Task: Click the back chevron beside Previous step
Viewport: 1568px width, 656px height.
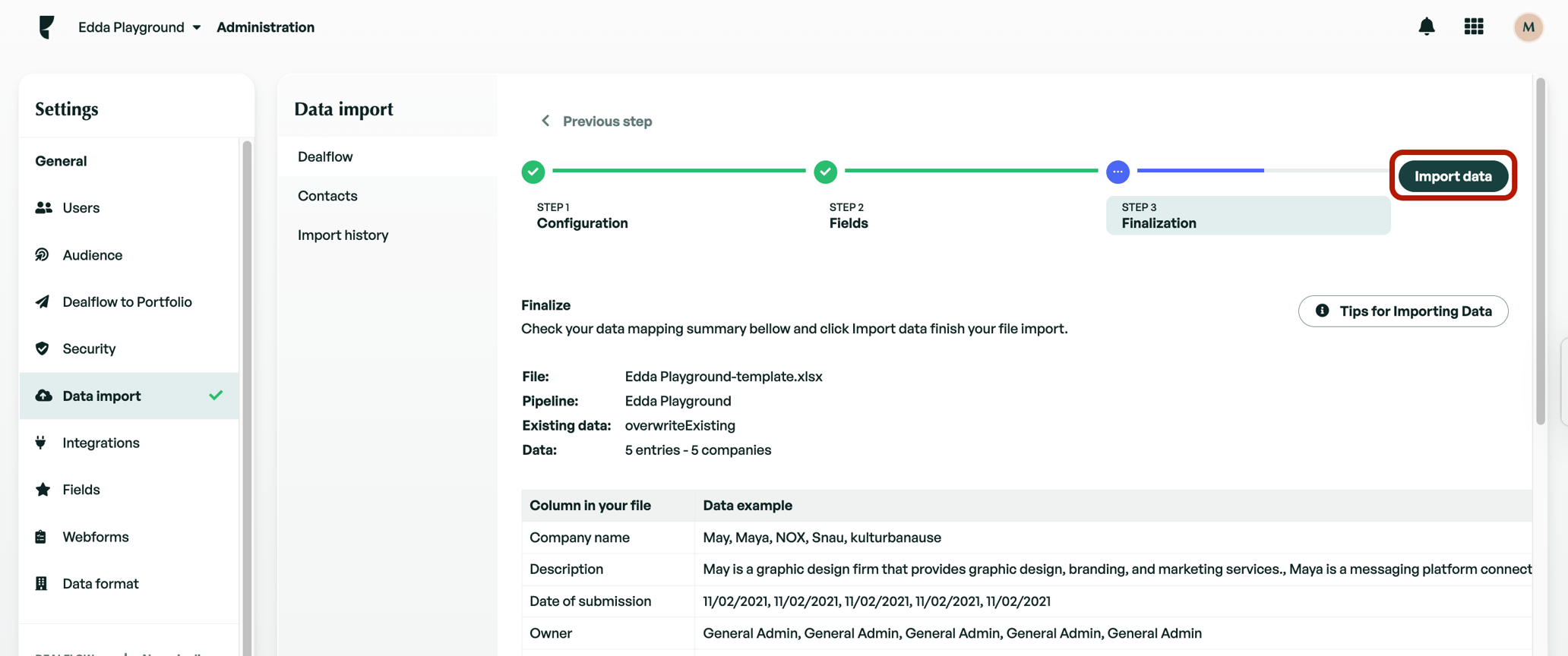Action: coord(545,121)
